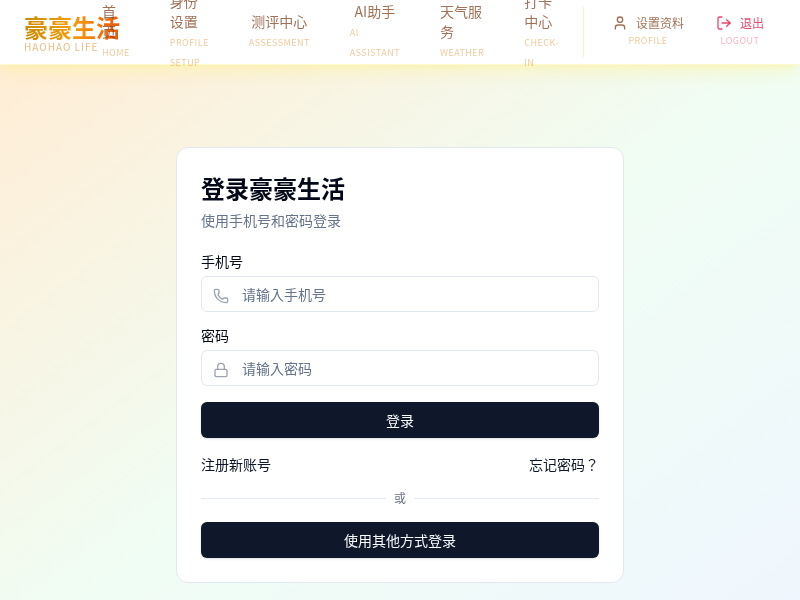Open 打卡中心 Check-in center
The width and height of the screenshot is (800, 600).
point(538,30)
